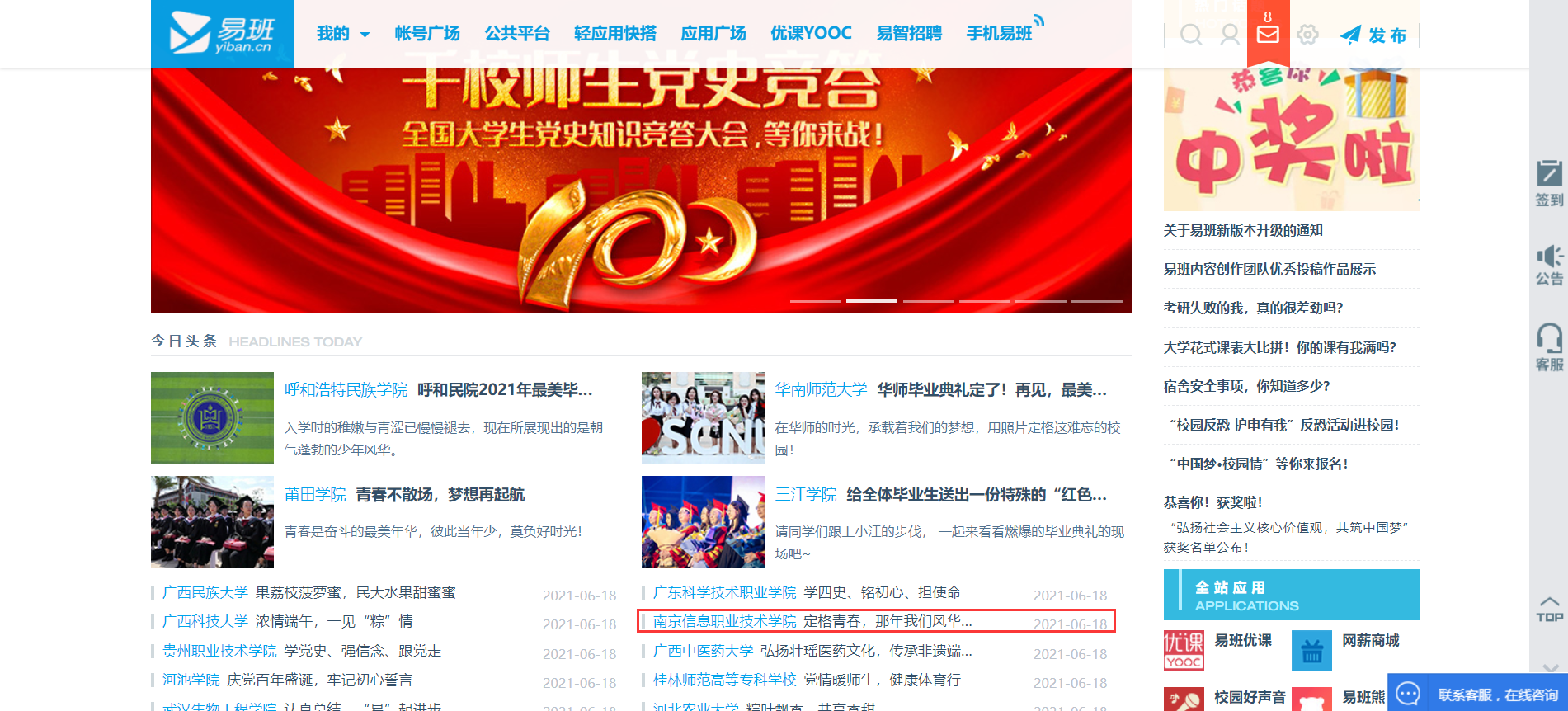Open 南京信息职业技术学院 headline link
This screenshot has height=711, width=1568.
point(724,621)
